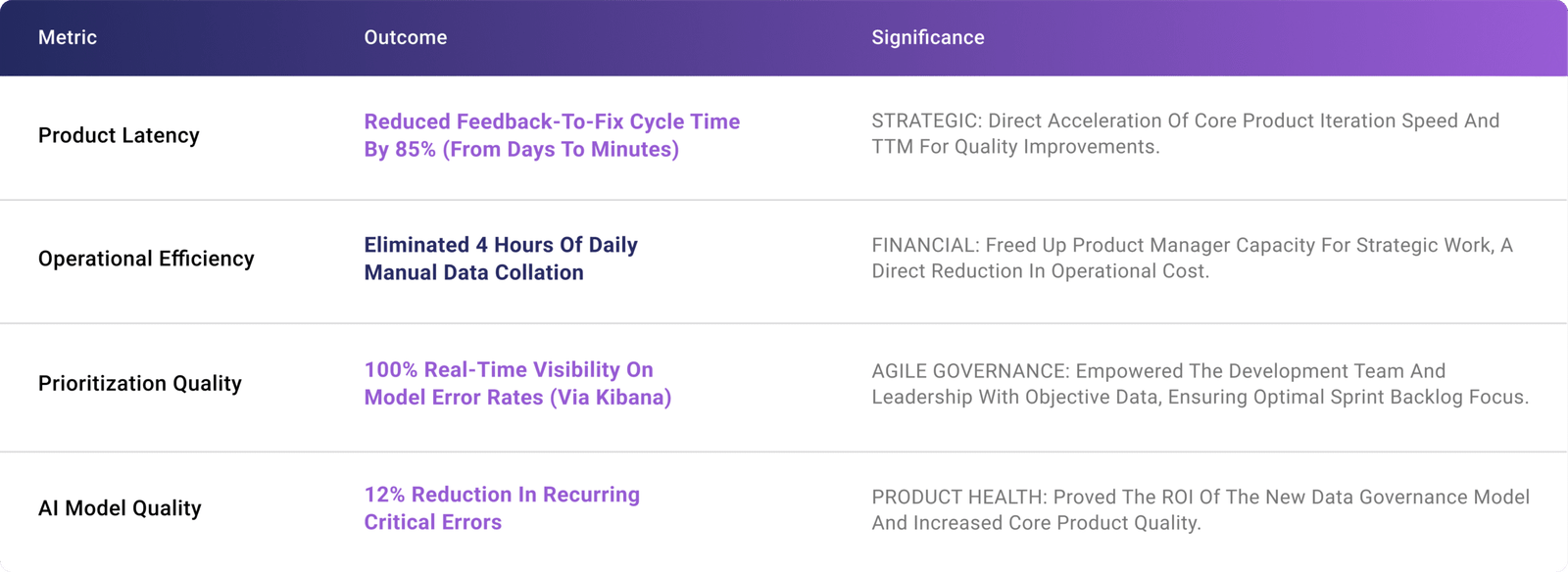
Task: Open the Reduced Feedback-To-Fix Cycle Time outcome
Action: pyautogui.click(x=552, y=122)
